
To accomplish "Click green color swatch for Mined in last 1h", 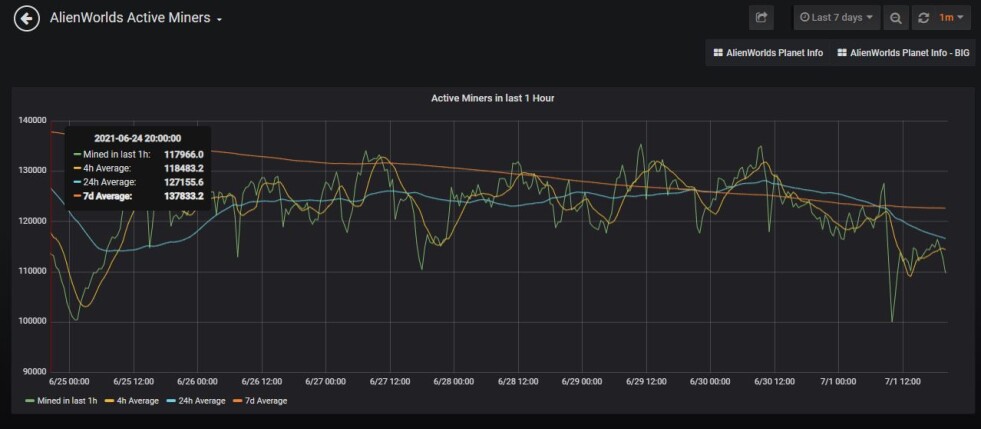I will pyautogui.click(x=29, y=401).
